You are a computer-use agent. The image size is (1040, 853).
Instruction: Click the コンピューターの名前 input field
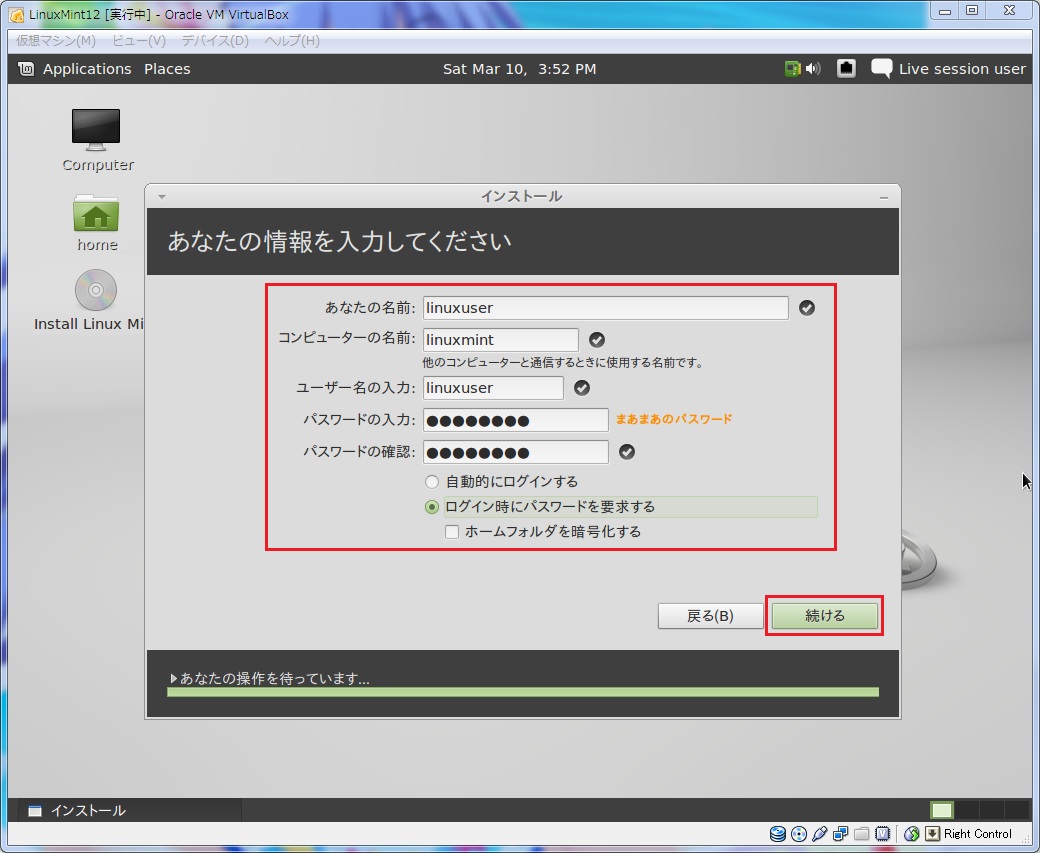[501, 340]
